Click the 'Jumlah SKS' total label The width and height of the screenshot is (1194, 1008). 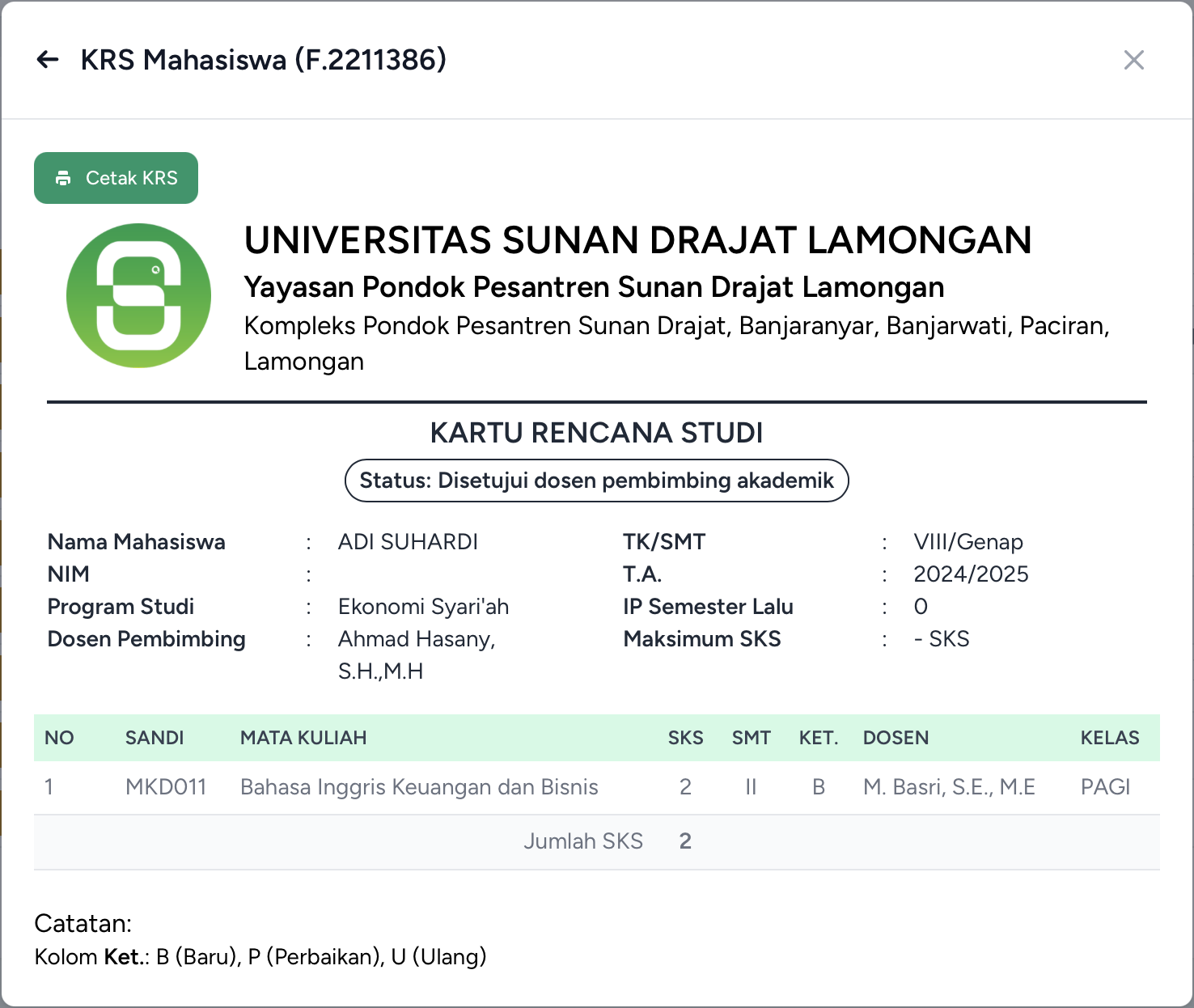pyautogui.click(x=583, y=841)
